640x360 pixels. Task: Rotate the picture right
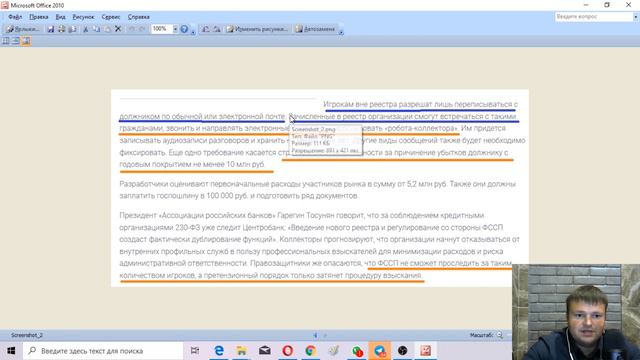(217, 29)
